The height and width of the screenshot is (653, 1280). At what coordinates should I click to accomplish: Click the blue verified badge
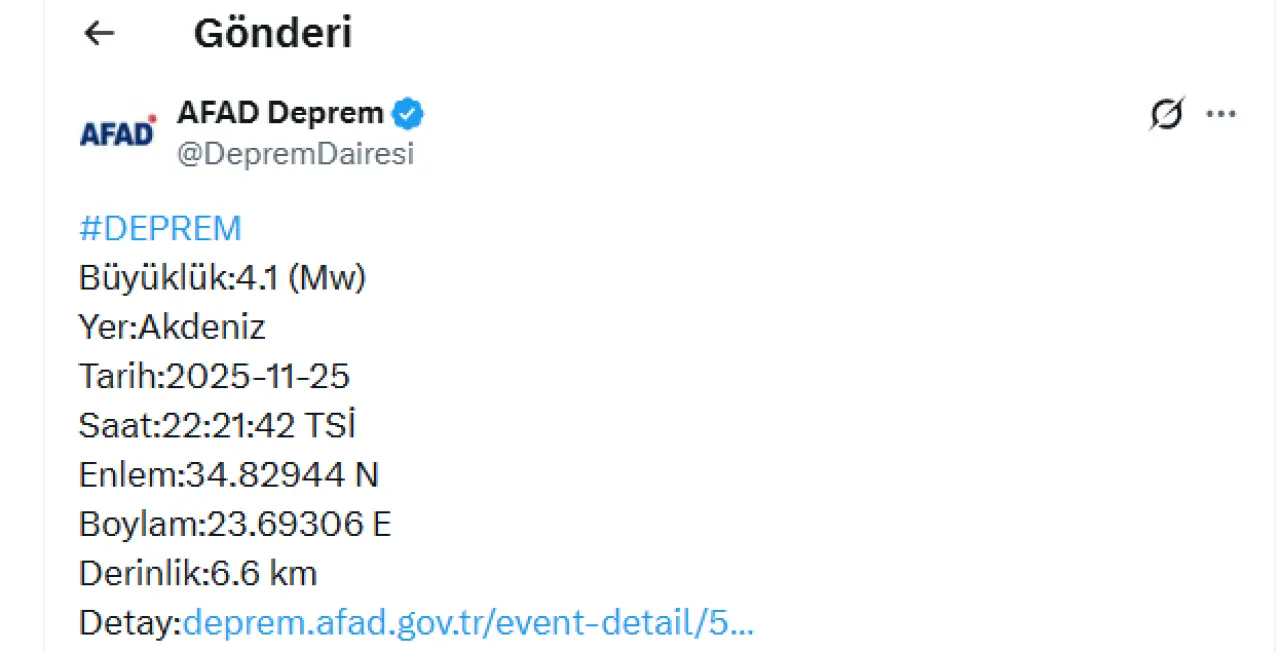(407, 114)
